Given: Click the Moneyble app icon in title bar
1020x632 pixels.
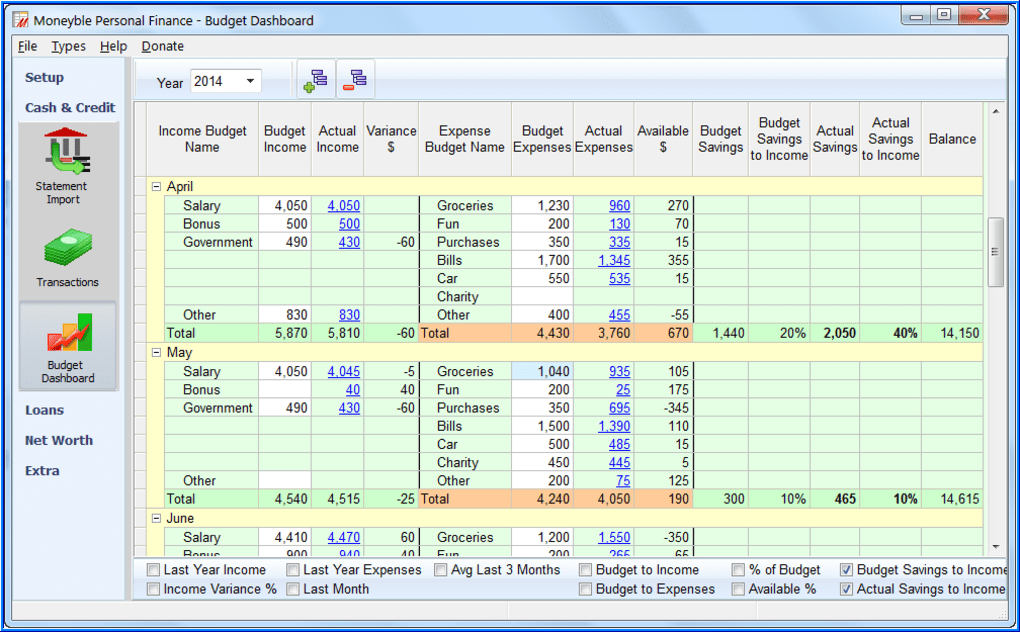Looking at the screenshot, I should click(18, 20).
